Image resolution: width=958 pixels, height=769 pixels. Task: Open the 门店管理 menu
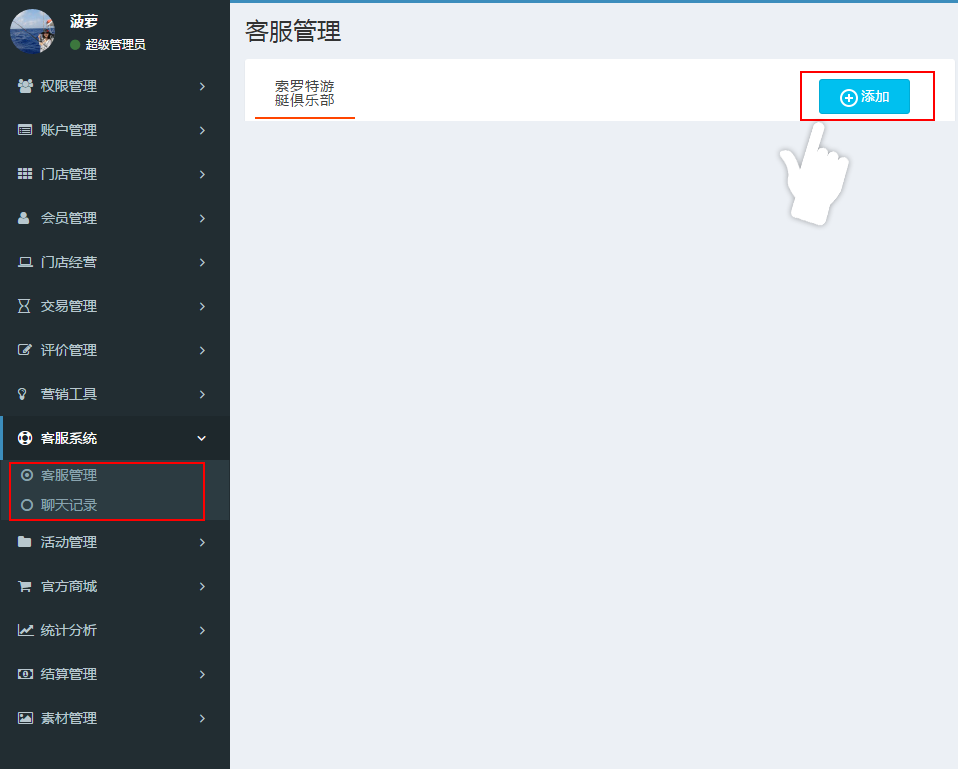coord(115,174)
